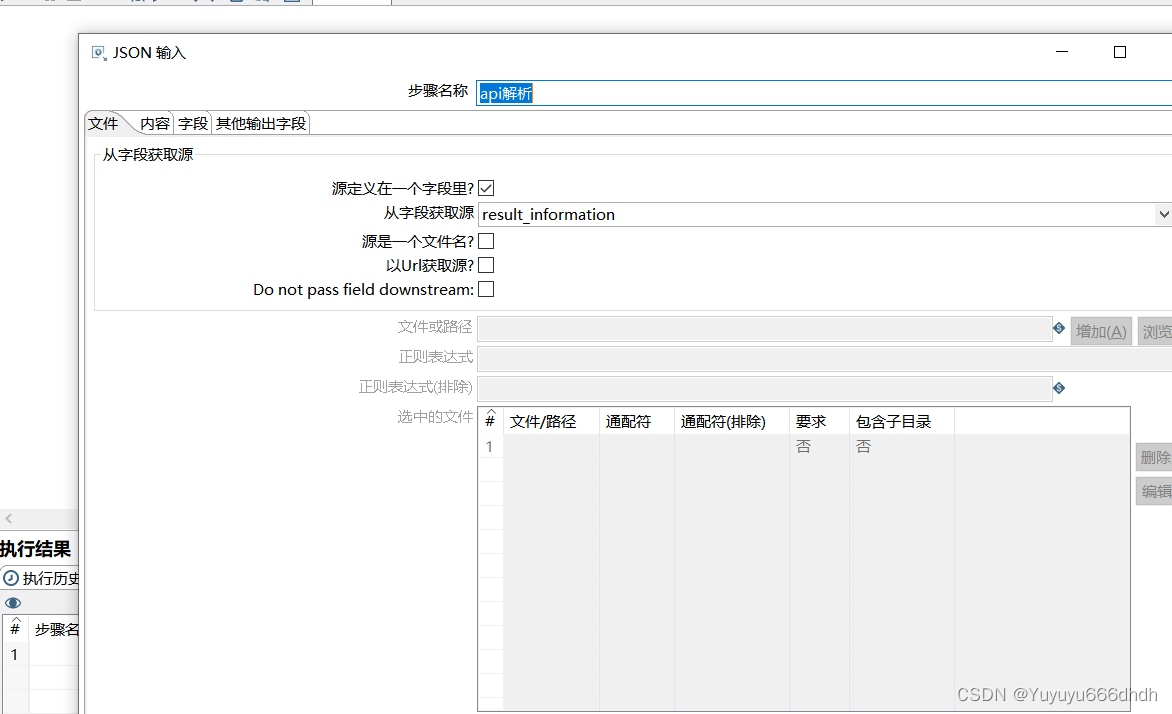Click the 增加(A) button

click(x=1101, y=328)
